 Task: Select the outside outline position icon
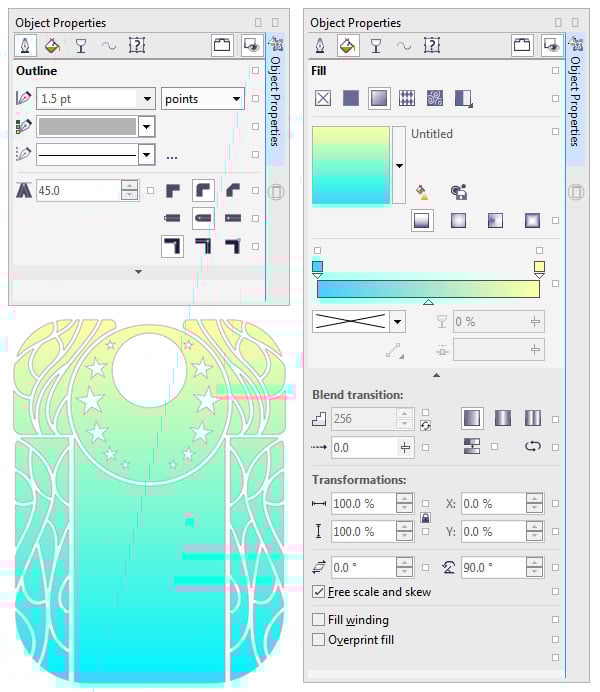pyautogui.click(x=172, y=246)
